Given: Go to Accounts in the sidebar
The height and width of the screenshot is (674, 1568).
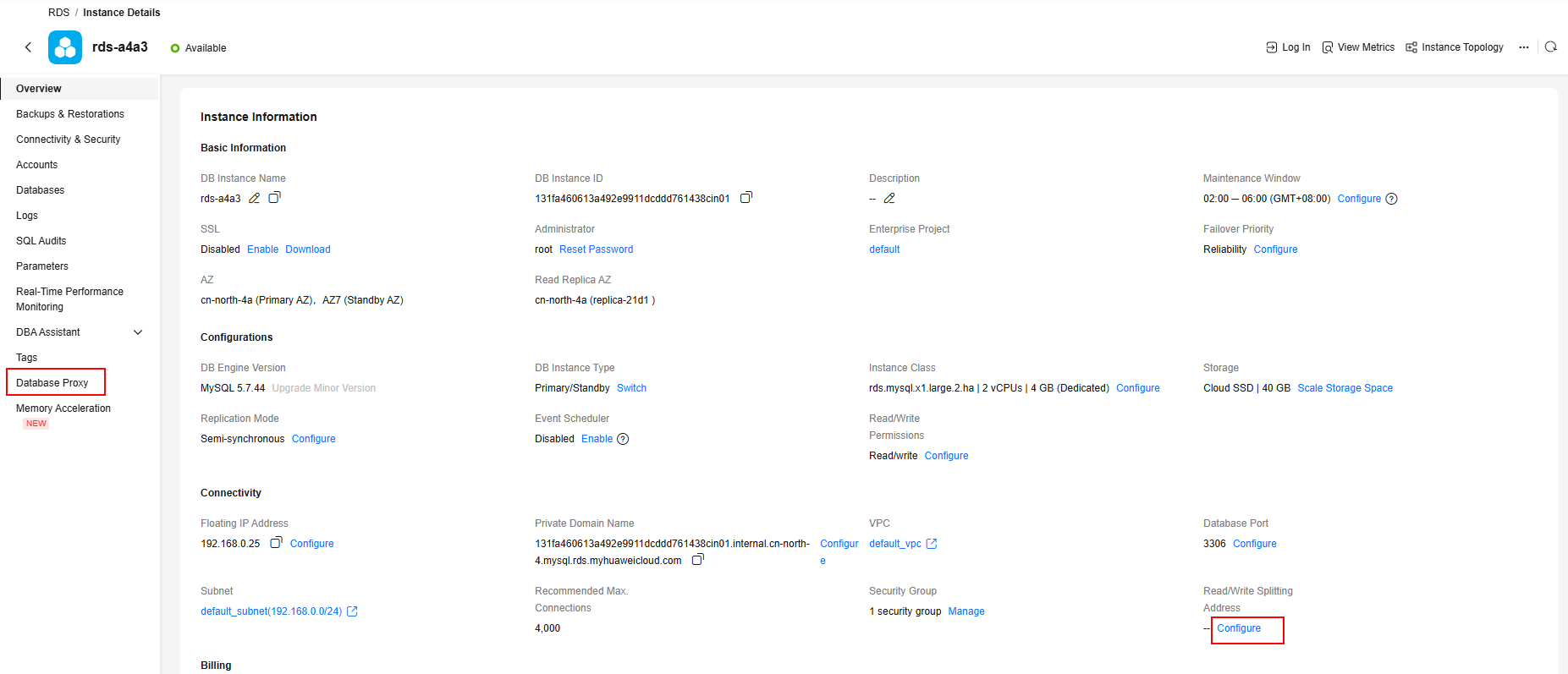Looking at the screenshot, I should (x=37, y=165).
